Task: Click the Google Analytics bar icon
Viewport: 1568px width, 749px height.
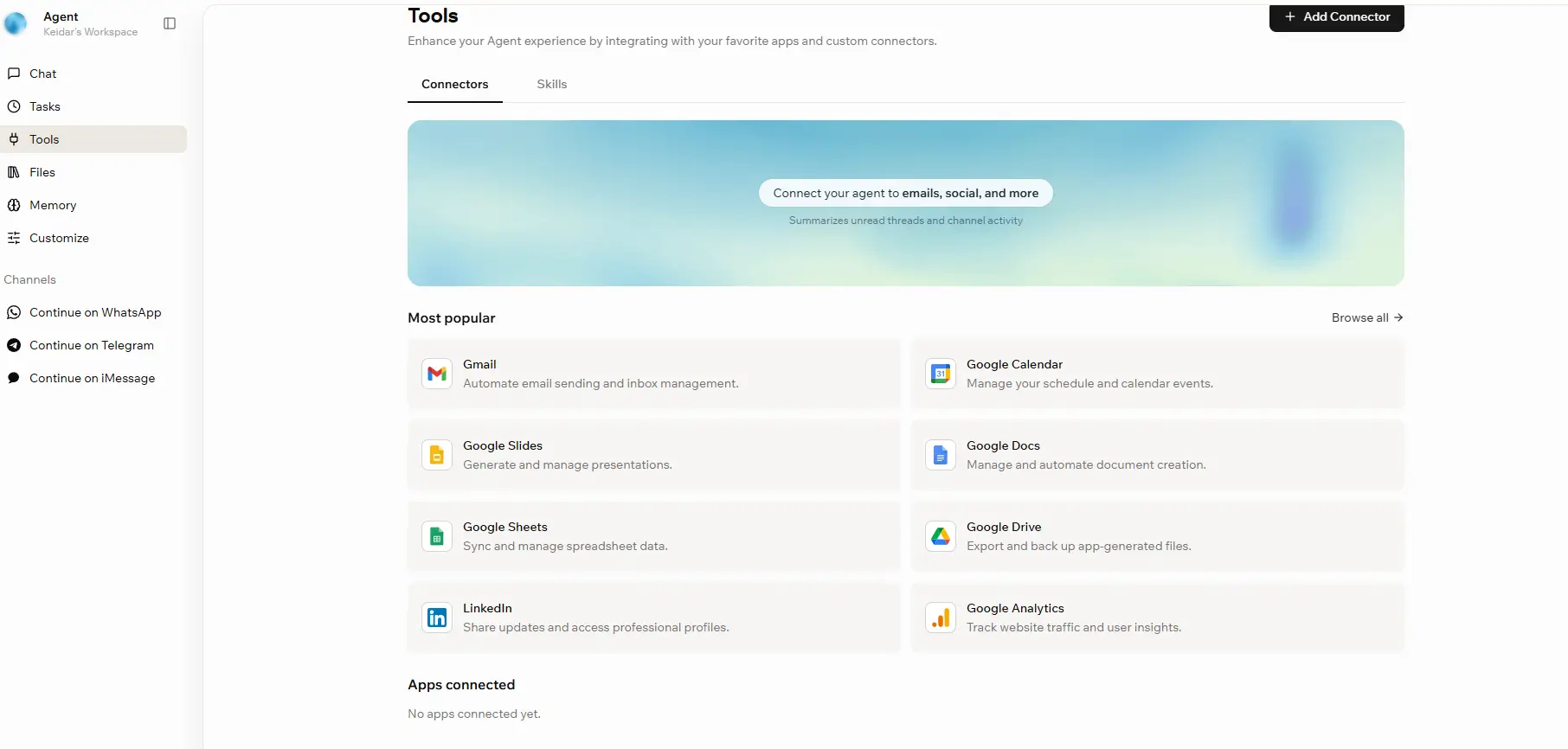Action: coord(941,618)
